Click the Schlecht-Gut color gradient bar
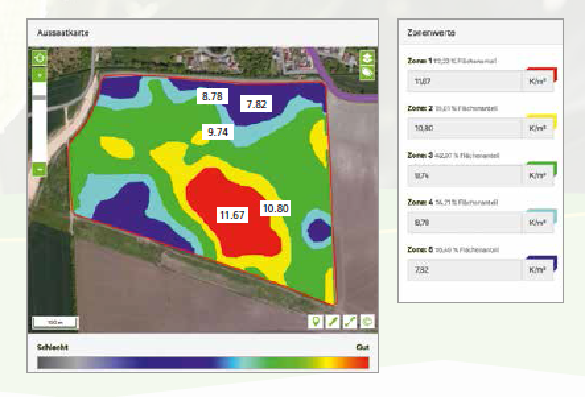This screenshot has height=397, width=585. (x=203, y=363)
